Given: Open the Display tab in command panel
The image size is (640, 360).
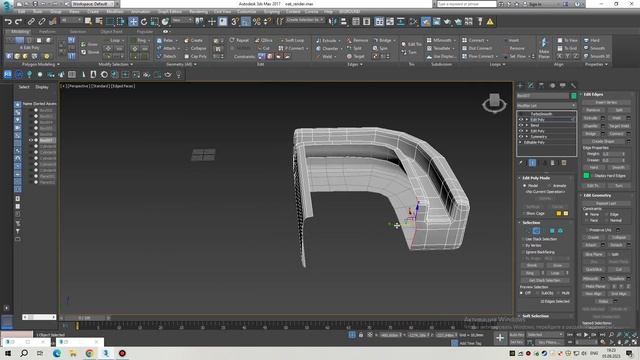Looking at the screenshot, I should (x=562, y=85).
